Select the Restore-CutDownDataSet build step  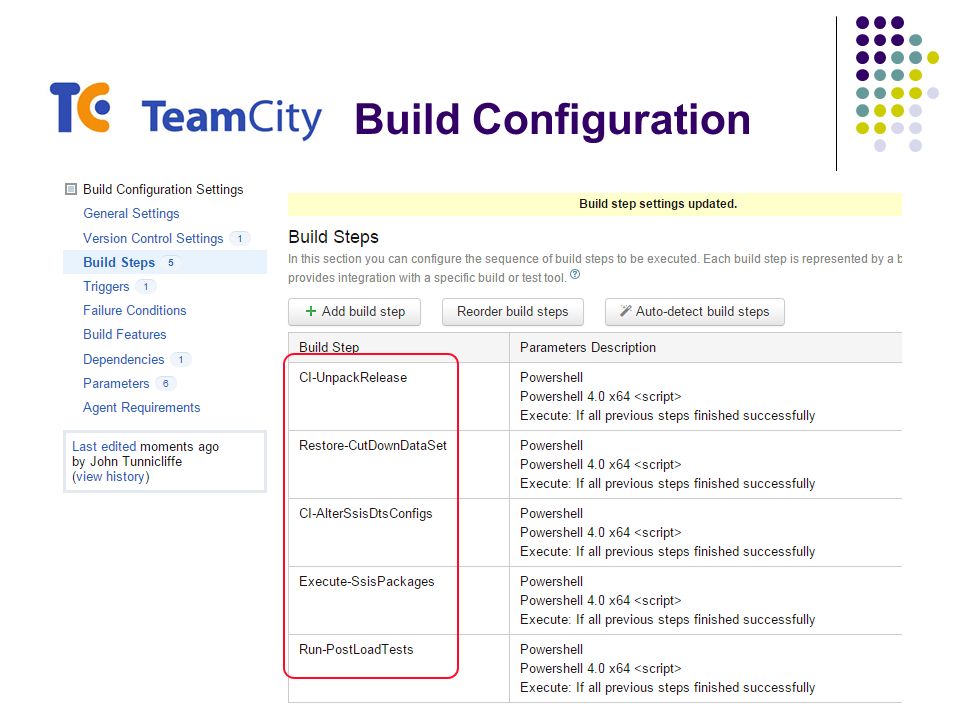point(373,445)
